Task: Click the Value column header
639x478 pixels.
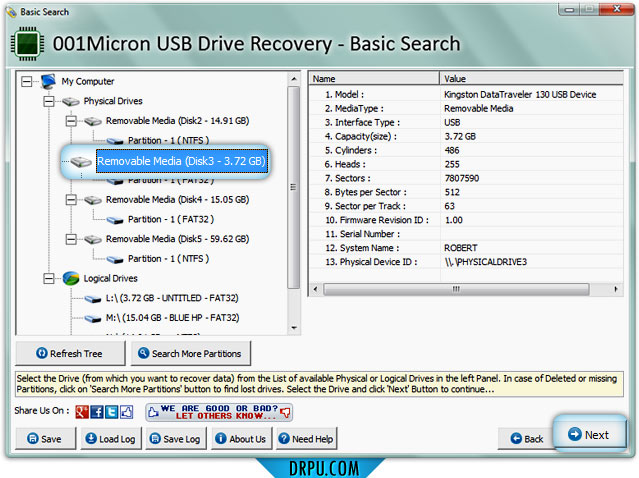Action: coord(531,79)
